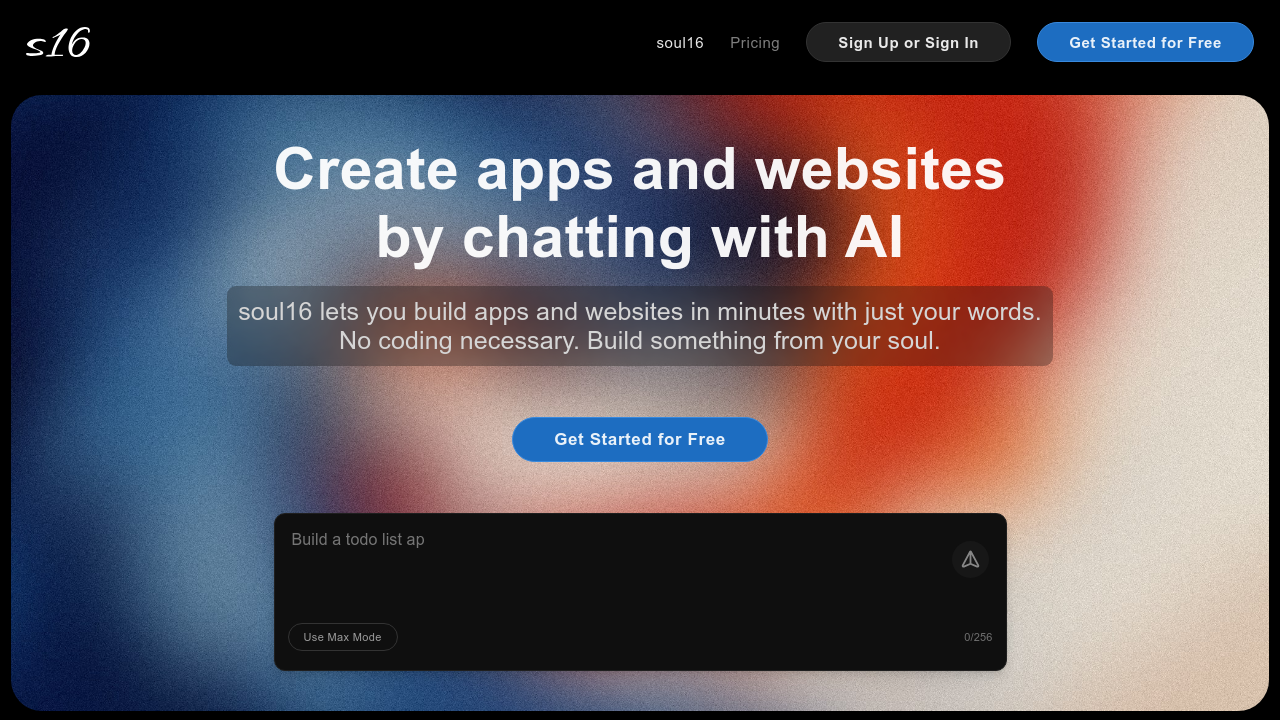Click the 'by chatting with AI' headline line
Image resolution: width=1280 pixels, height=720 pixels.
(x=640, y=238)
